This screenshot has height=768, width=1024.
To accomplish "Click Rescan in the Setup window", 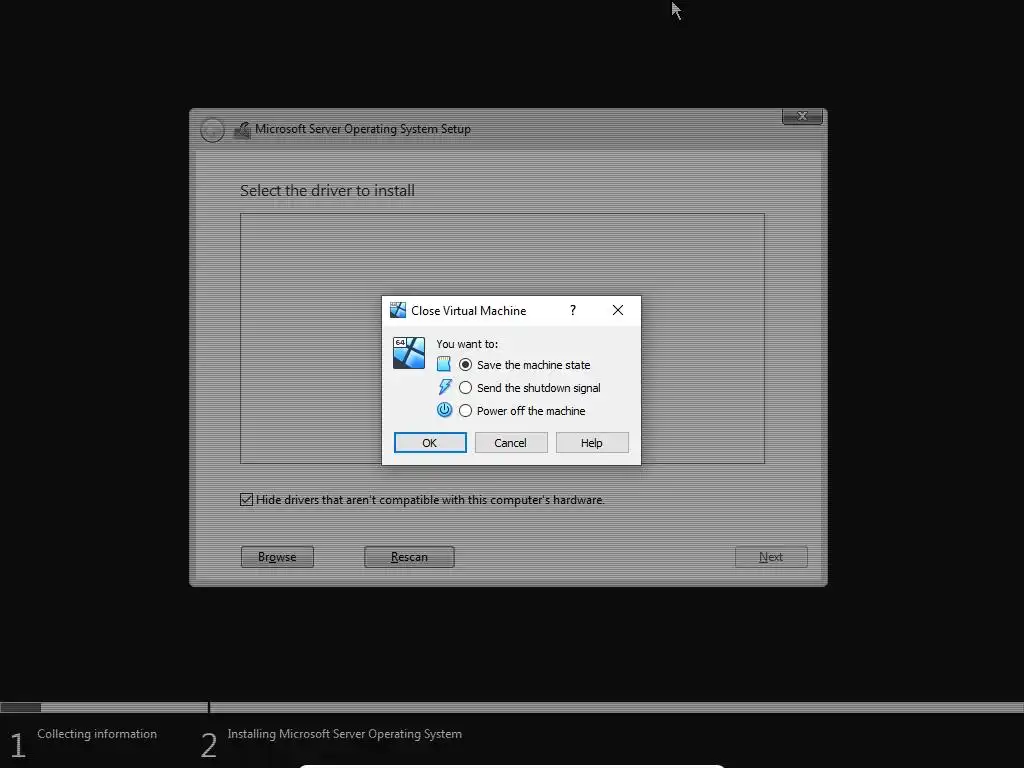I will (409, 557).
